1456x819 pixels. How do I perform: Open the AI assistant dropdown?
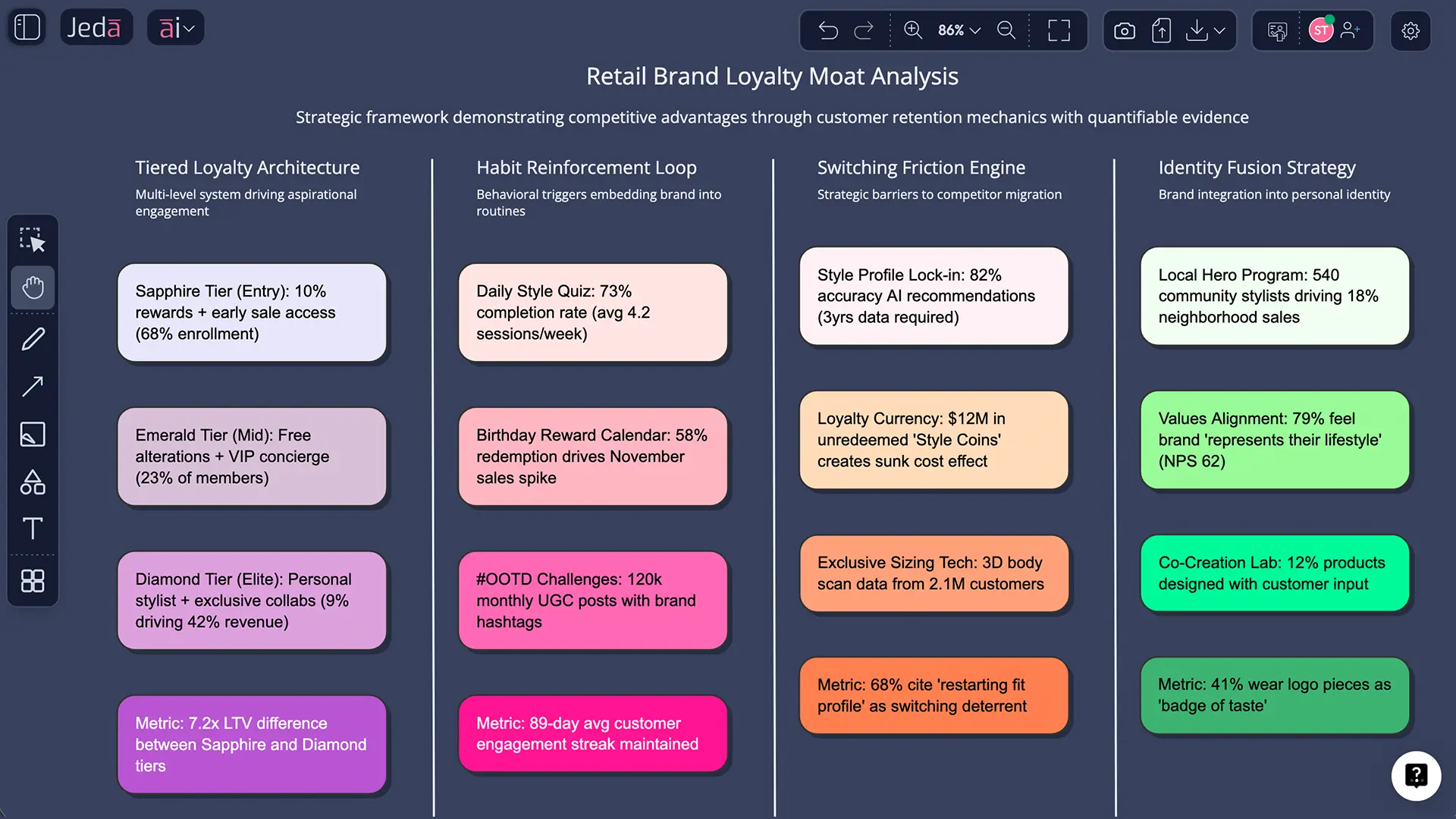point(175,27)
